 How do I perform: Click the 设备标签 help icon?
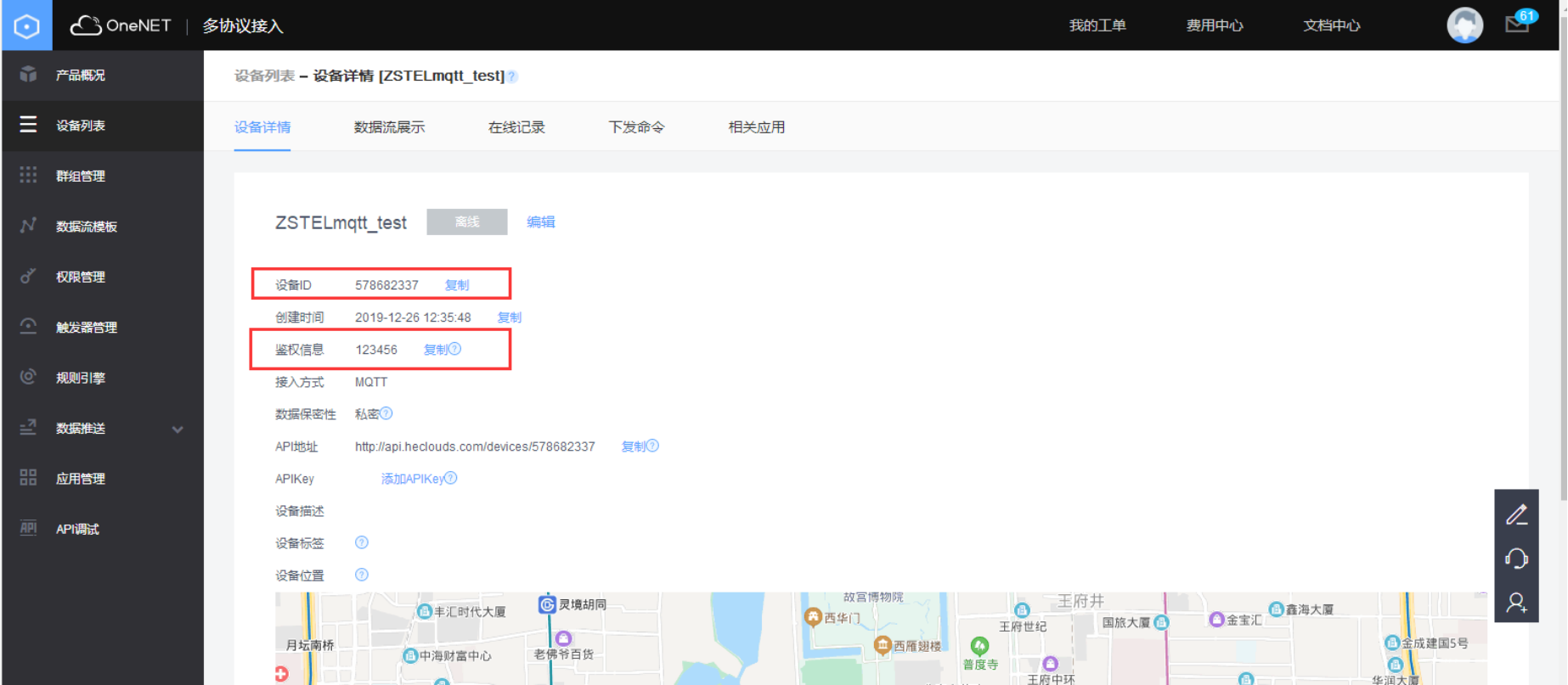coord(362,542)
